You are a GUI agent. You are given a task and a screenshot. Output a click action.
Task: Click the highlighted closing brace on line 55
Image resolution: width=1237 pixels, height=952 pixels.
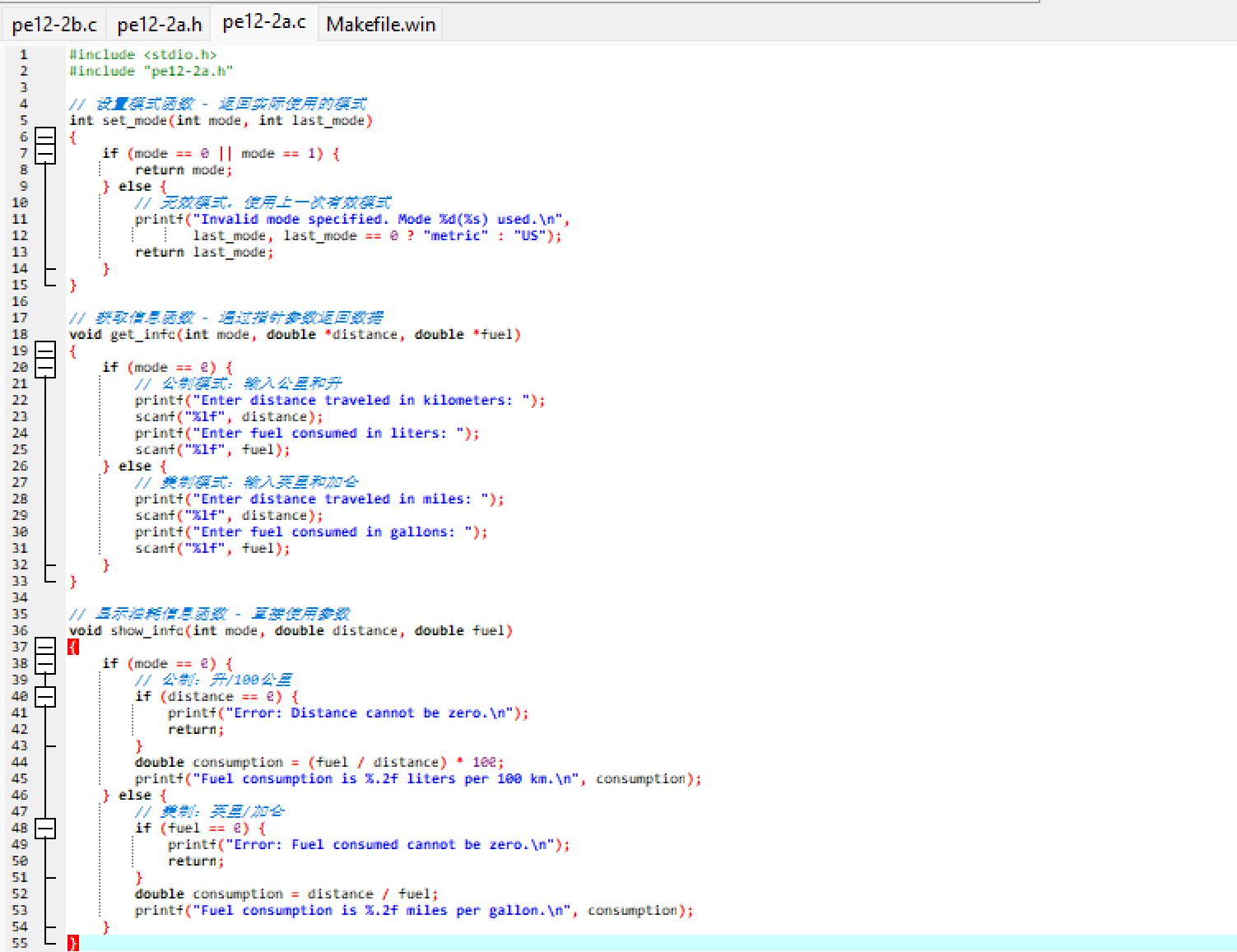pos(73,944)
